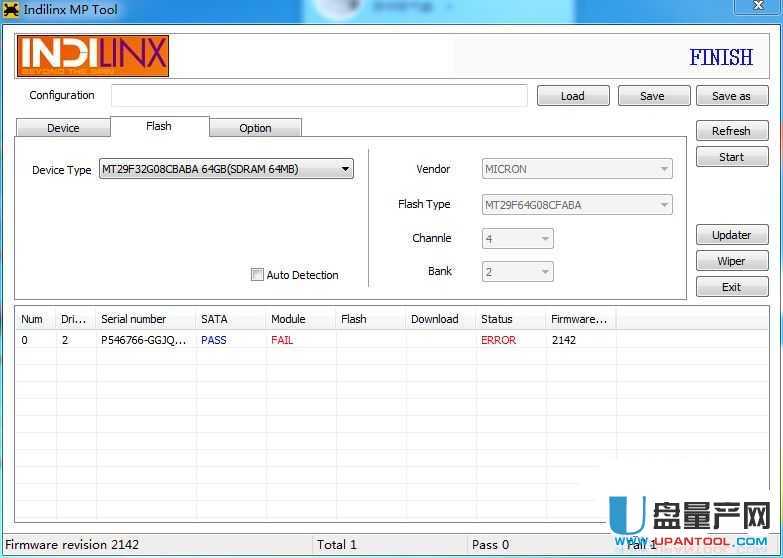Image resolution: width=783 pixels, height=558 pixels.
Task: Click the Save as button
Action: (x=731, y=96)
